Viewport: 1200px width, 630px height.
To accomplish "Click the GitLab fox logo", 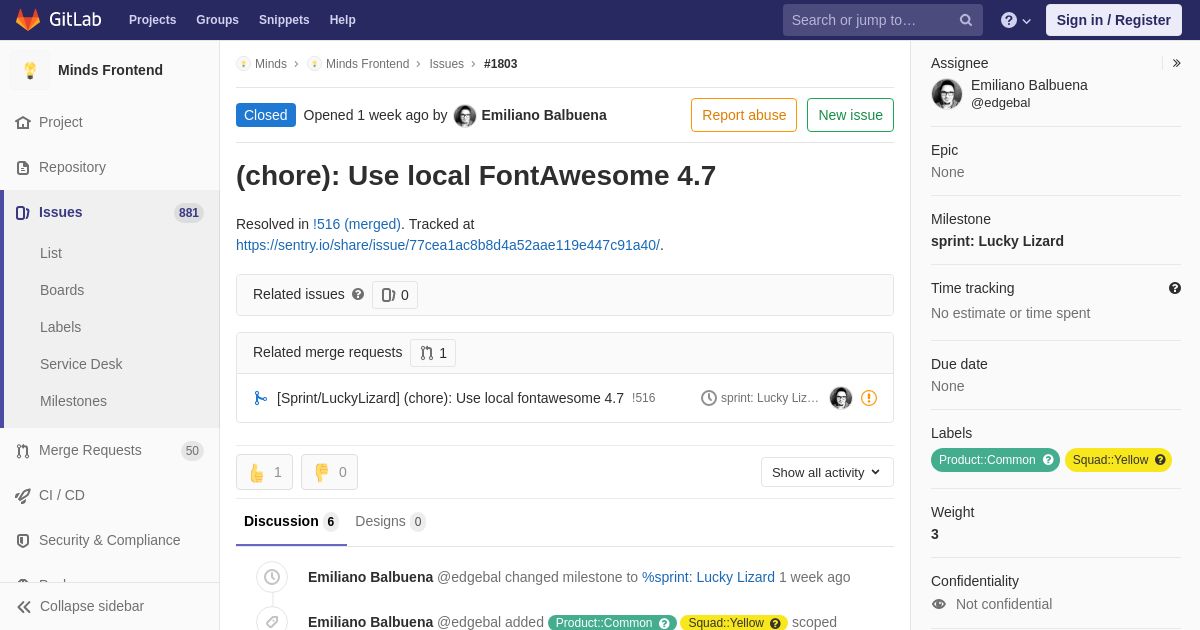I will click(x=28, y=20).
